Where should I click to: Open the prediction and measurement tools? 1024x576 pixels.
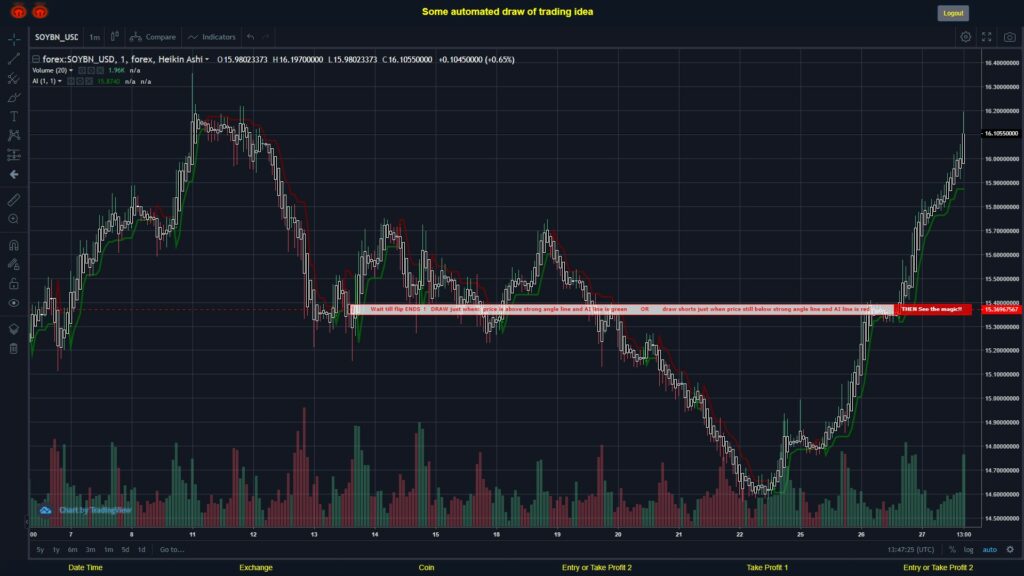[x=14, y=155]
